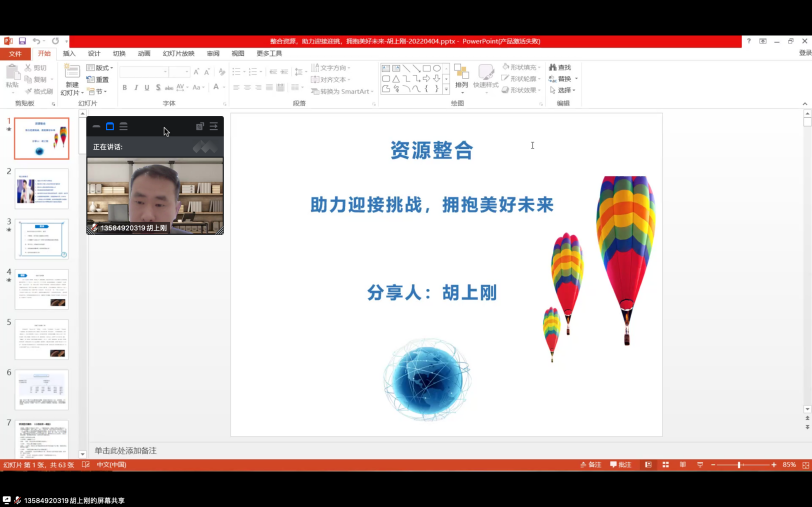
Task: Toggle underline text formatting
Action: click(148, 88)
